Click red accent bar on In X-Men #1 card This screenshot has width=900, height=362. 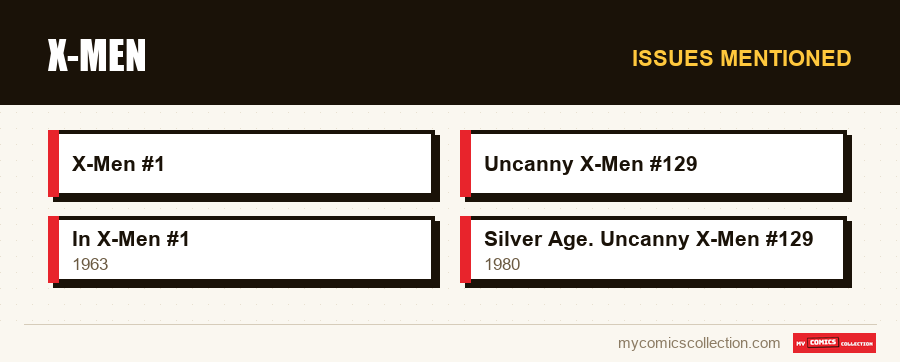coord(53,250)
